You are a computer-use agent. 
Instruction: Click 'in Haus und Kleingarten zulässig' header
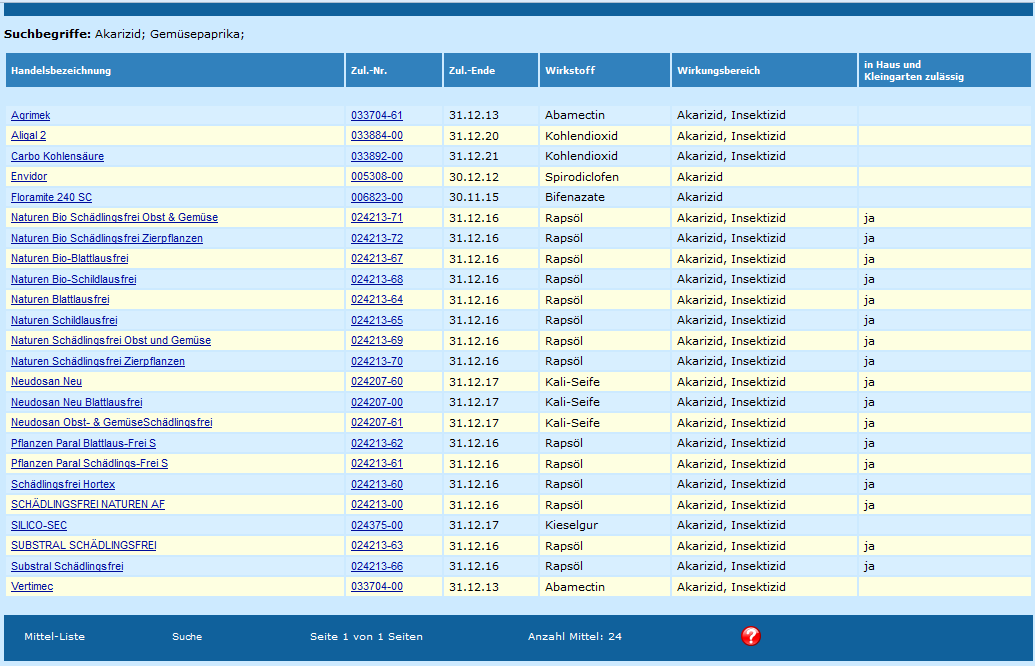click(945, 70)
